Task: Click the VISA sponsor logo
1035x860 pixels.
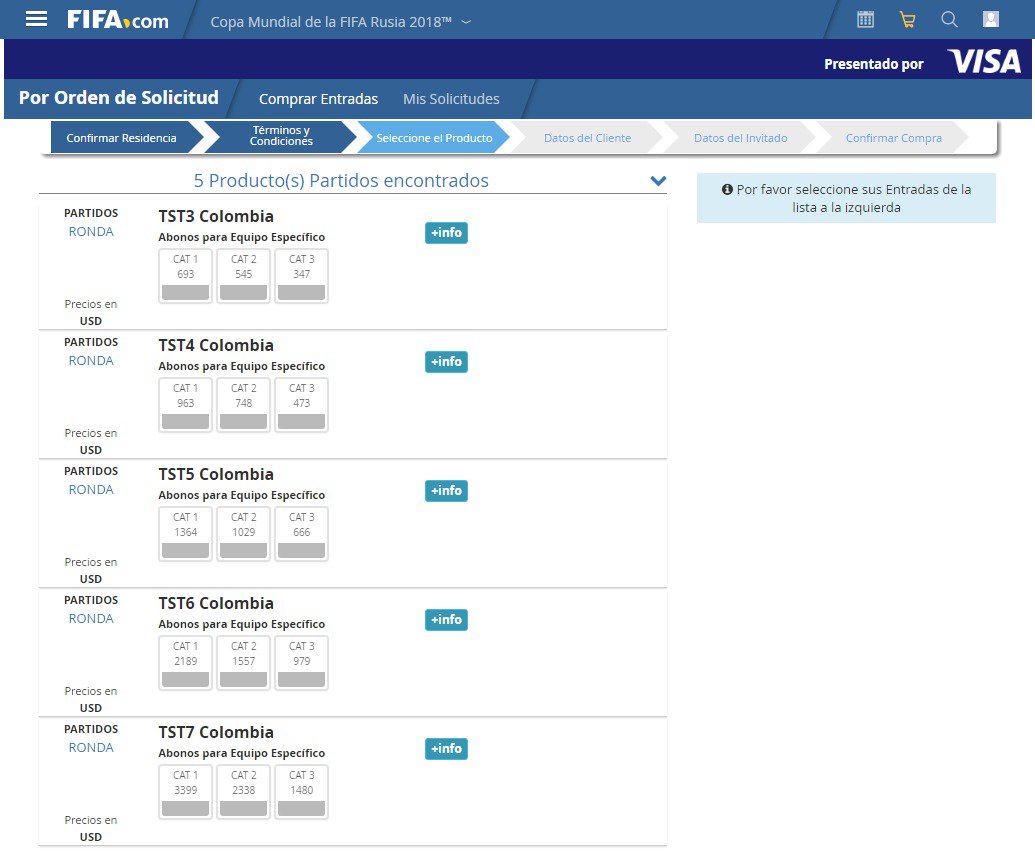Action: [984, 61]
